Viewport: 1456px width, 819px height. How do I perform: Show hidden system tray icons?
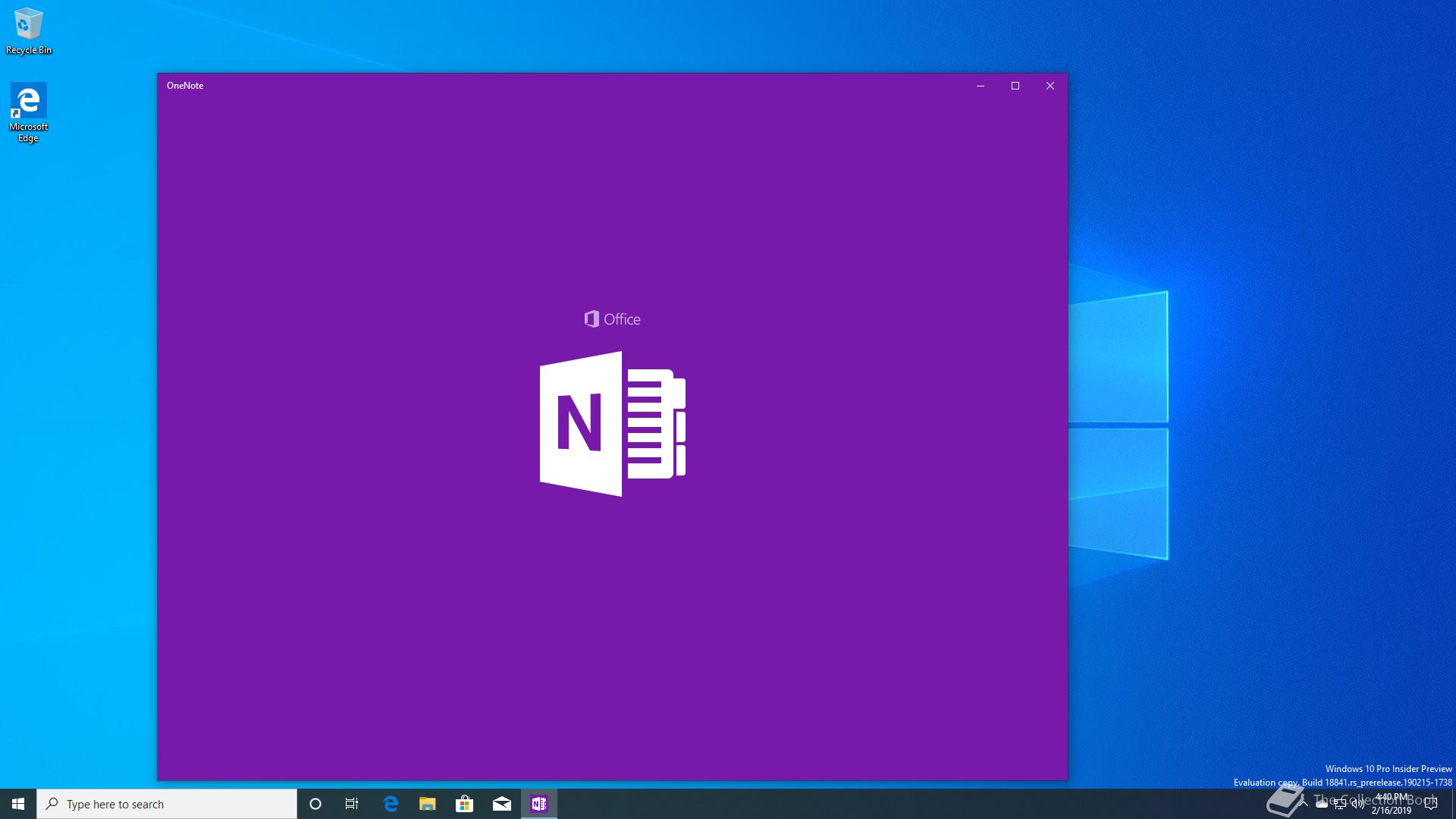click(1304, 804)
